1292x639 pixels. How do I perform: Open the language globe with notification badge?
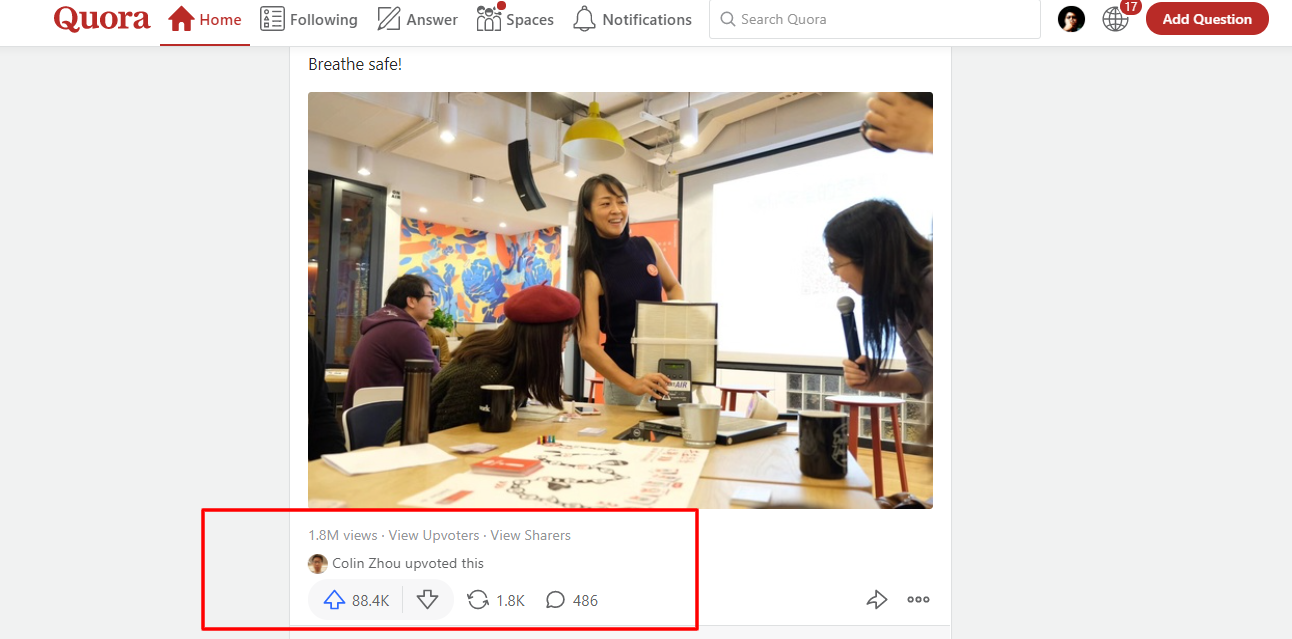(1115, 18)
